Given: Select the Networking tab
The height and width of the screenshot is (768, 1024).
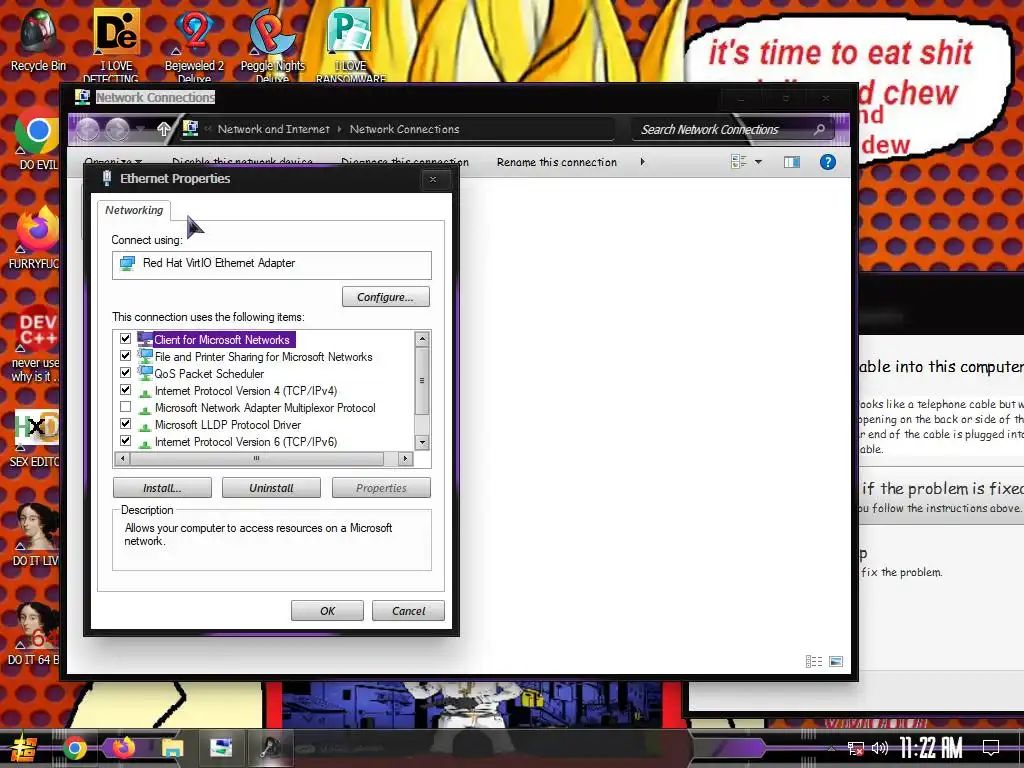Looking at the screenshot, I should tap(134, 210).
